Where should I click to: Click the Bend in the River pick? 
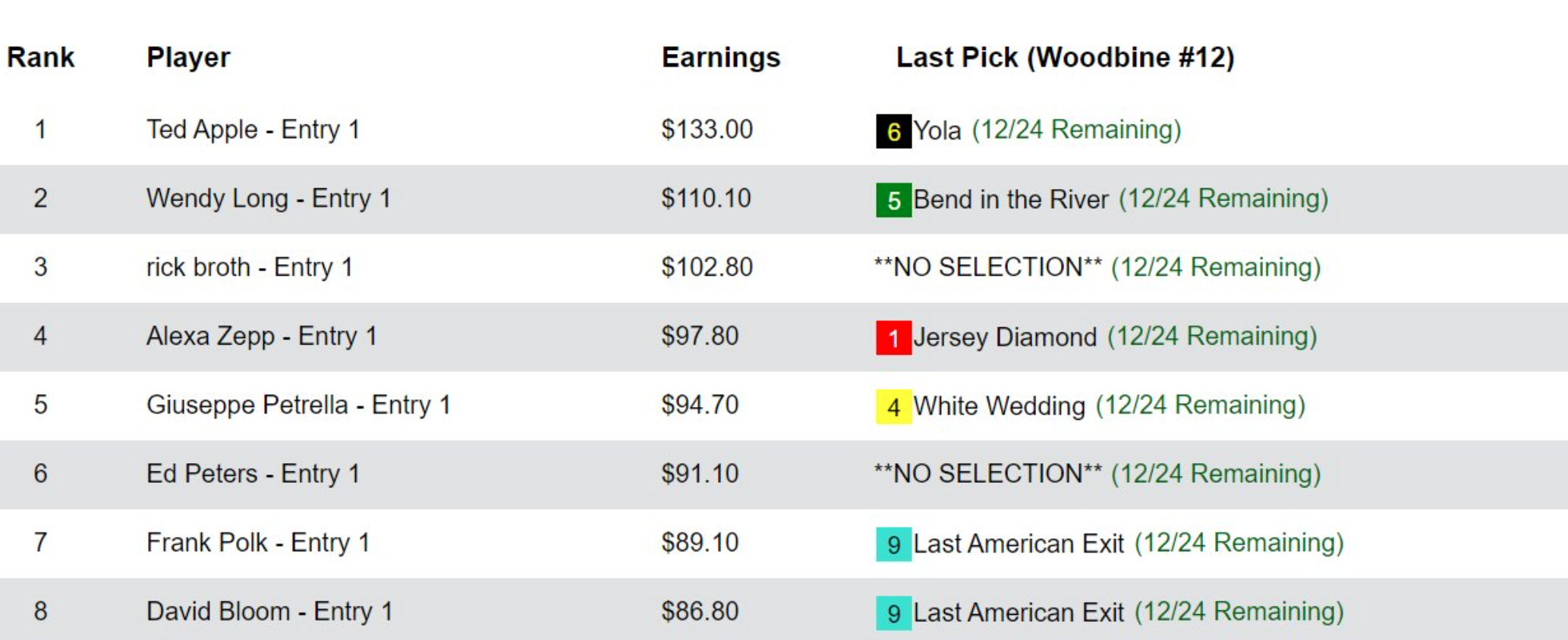pyautogui.click(x=1010, y=200)
